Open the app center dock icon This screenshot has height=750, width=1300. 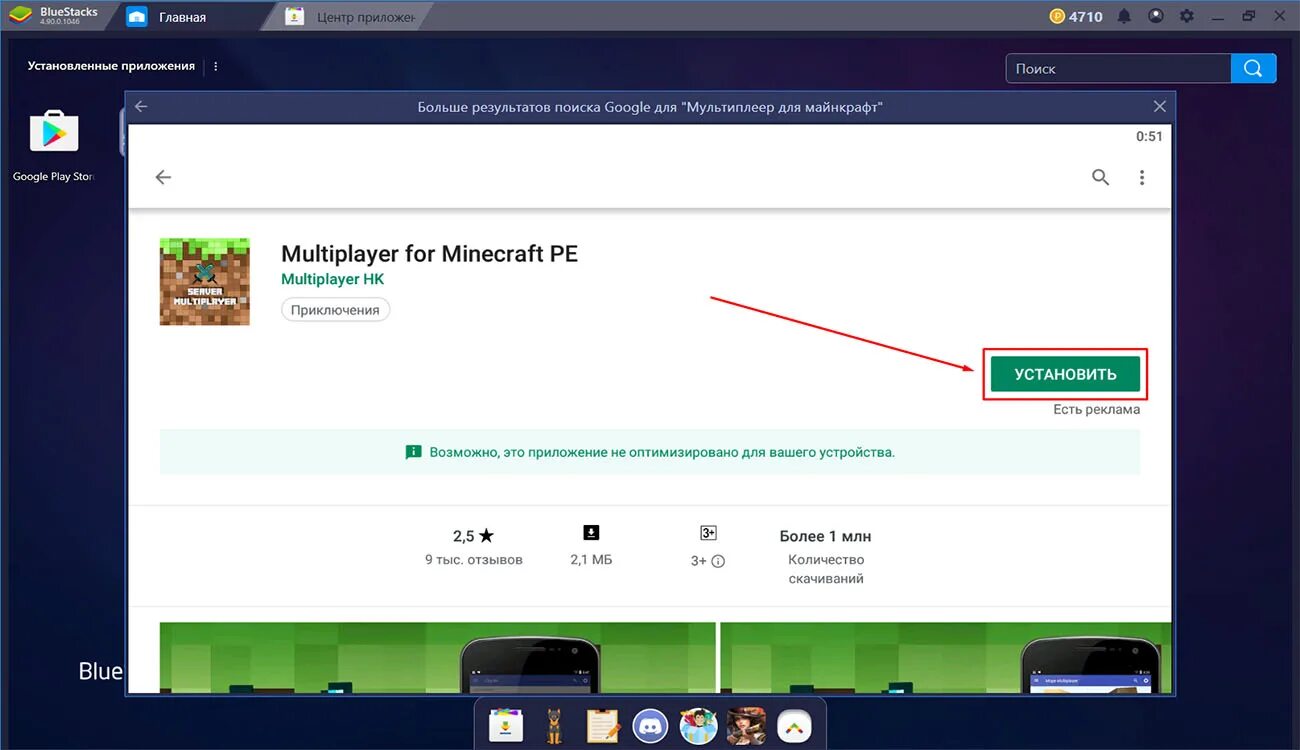pyautogui.click(x=505, y=725)
